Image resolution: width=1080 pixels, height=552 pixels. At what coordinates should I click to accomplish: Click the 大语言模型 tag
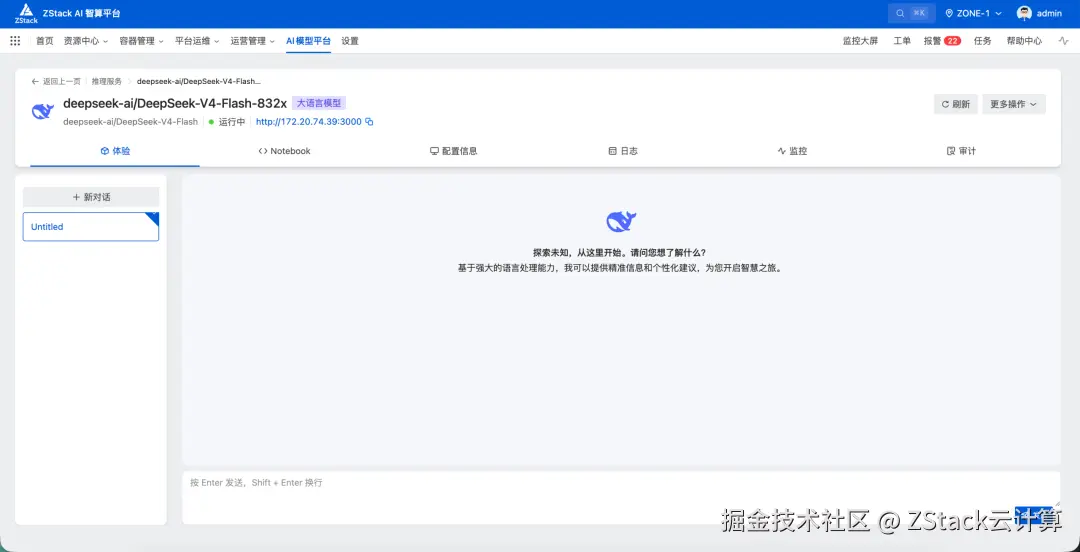tap(319, 103)
